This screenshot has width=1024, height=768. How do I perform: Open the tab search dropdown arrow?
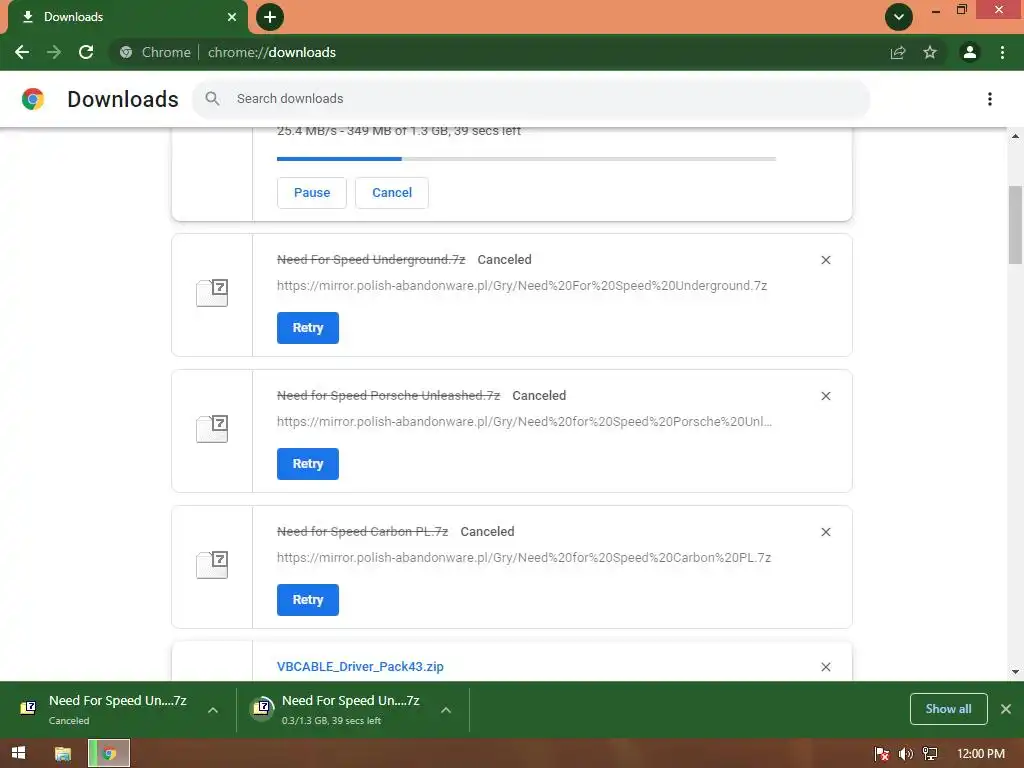click(899, 17)
